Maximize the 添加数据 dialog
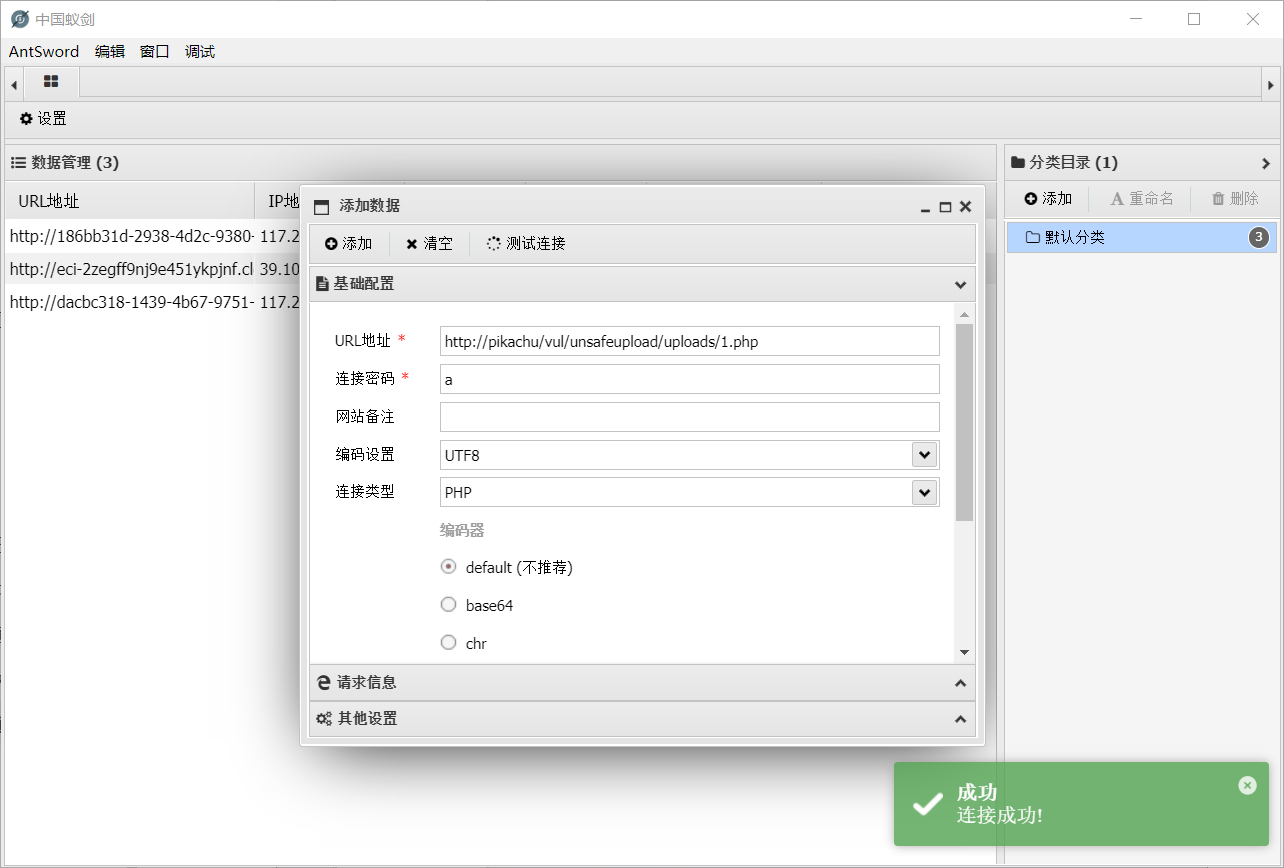Screen dimensions: 1284x868 pos(945,207)
